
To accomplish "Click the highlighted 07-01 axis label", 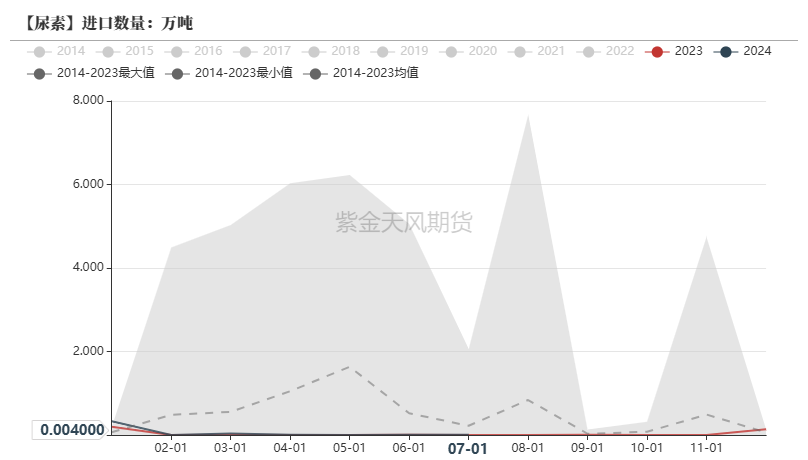I will [x=467, y=449].
